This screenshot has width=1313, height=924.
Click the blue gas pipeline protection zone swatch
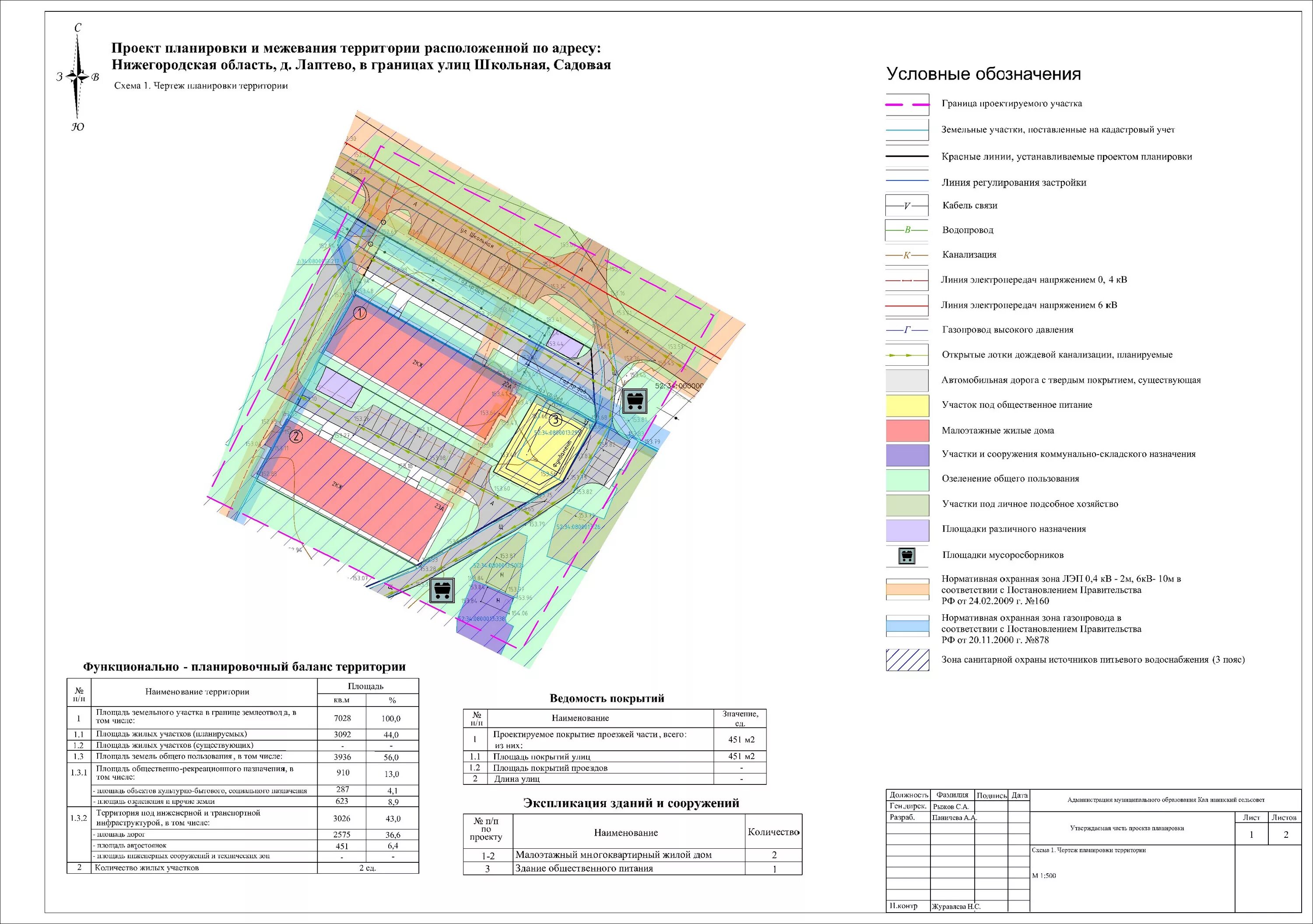[907, 626]
